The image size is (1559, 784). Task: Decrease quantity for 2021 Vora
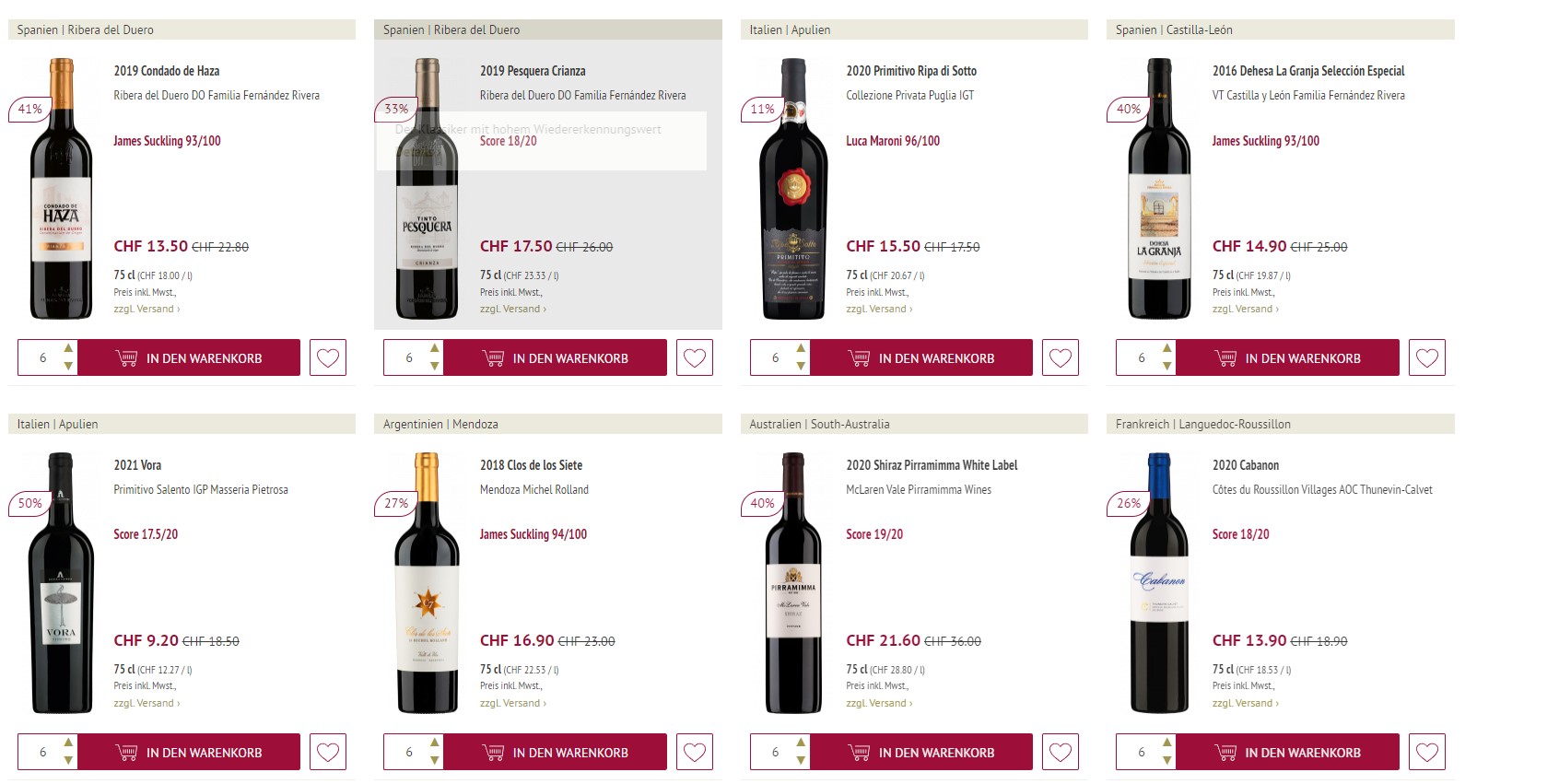tap(68, 761)
